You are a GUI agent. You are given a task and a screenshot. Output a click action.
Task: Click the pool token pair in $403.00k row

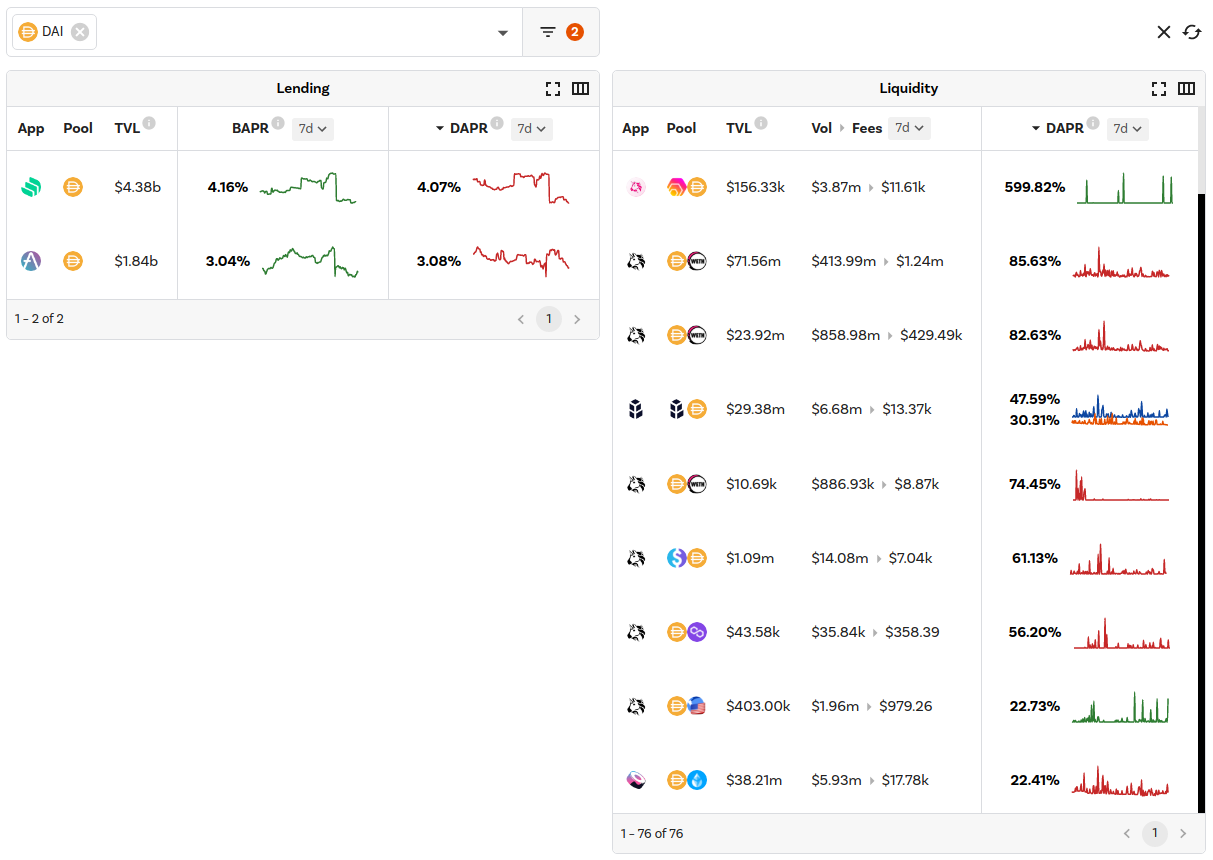pos(687,706)
